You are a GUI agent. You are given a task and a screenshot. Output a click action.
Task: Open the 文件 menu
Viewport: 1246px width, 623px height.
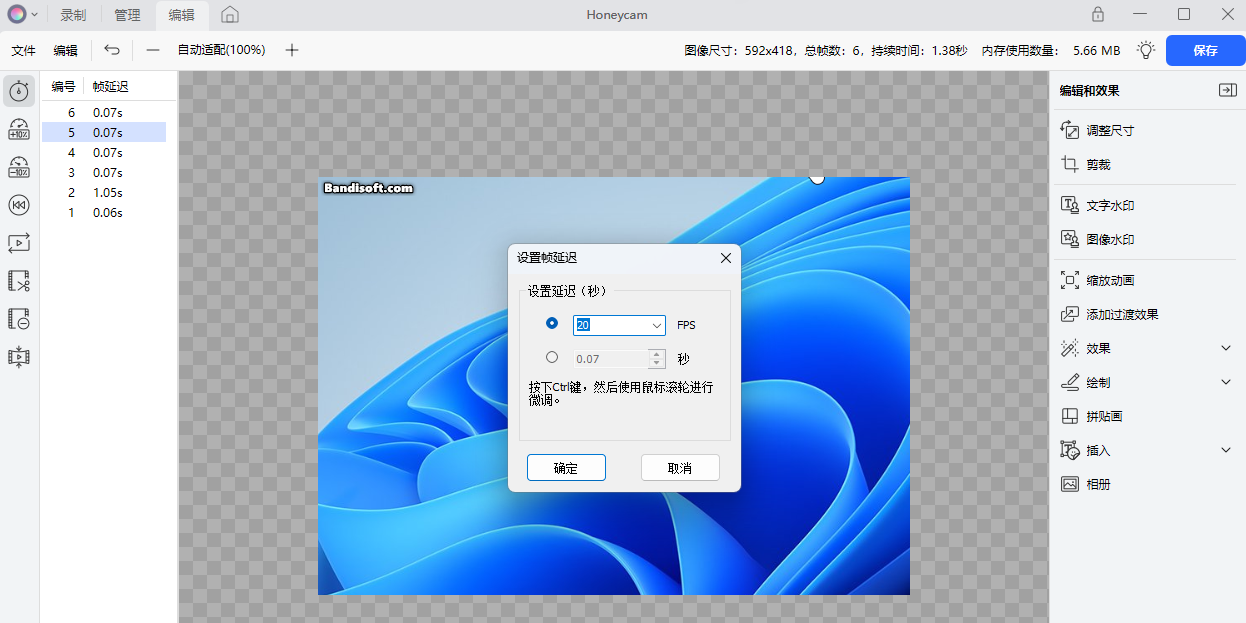click(x=23, y=50)
